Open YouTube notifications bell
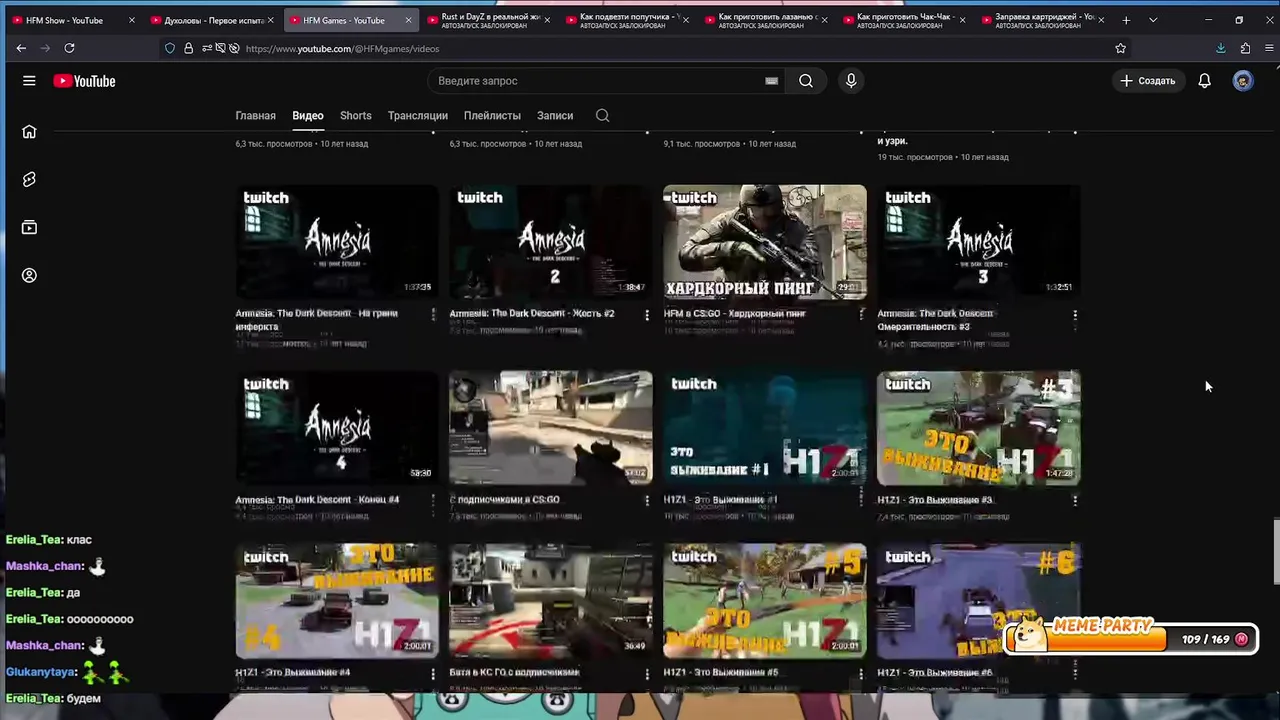 [1204, 81]
